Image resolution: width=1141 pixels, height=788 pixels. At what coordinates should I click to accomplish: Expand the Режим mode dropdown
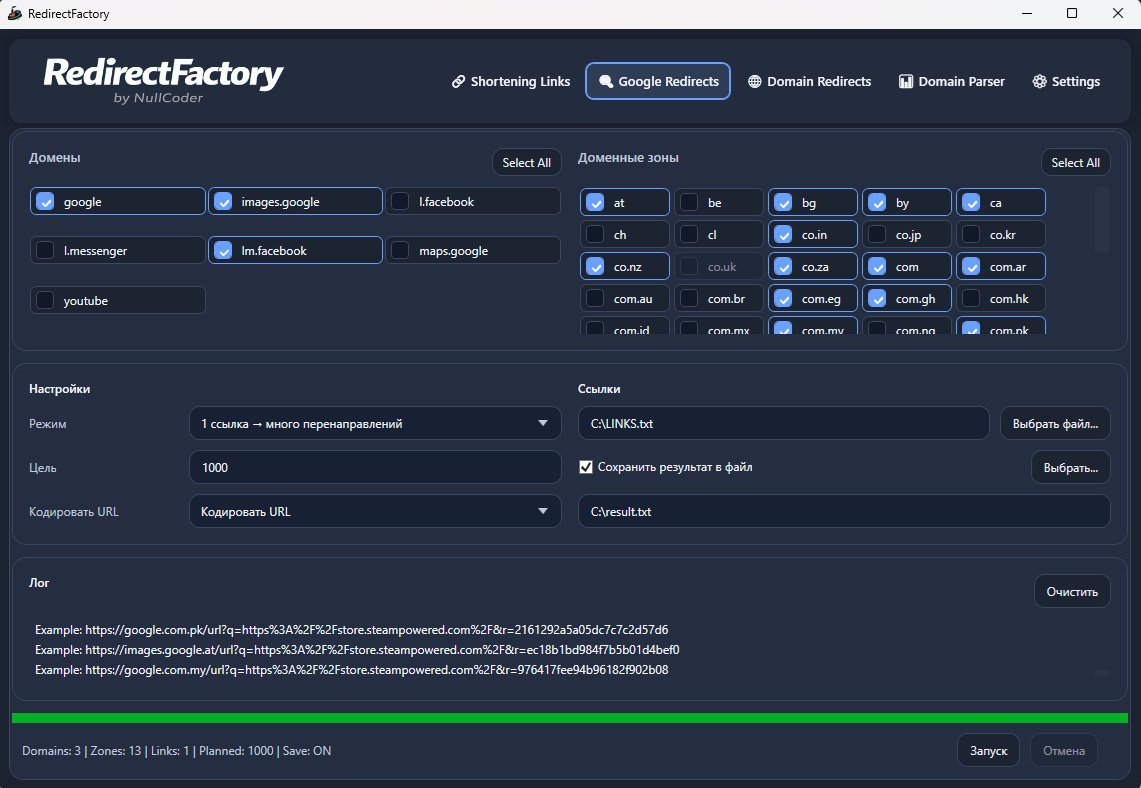[x=375, y=424]
